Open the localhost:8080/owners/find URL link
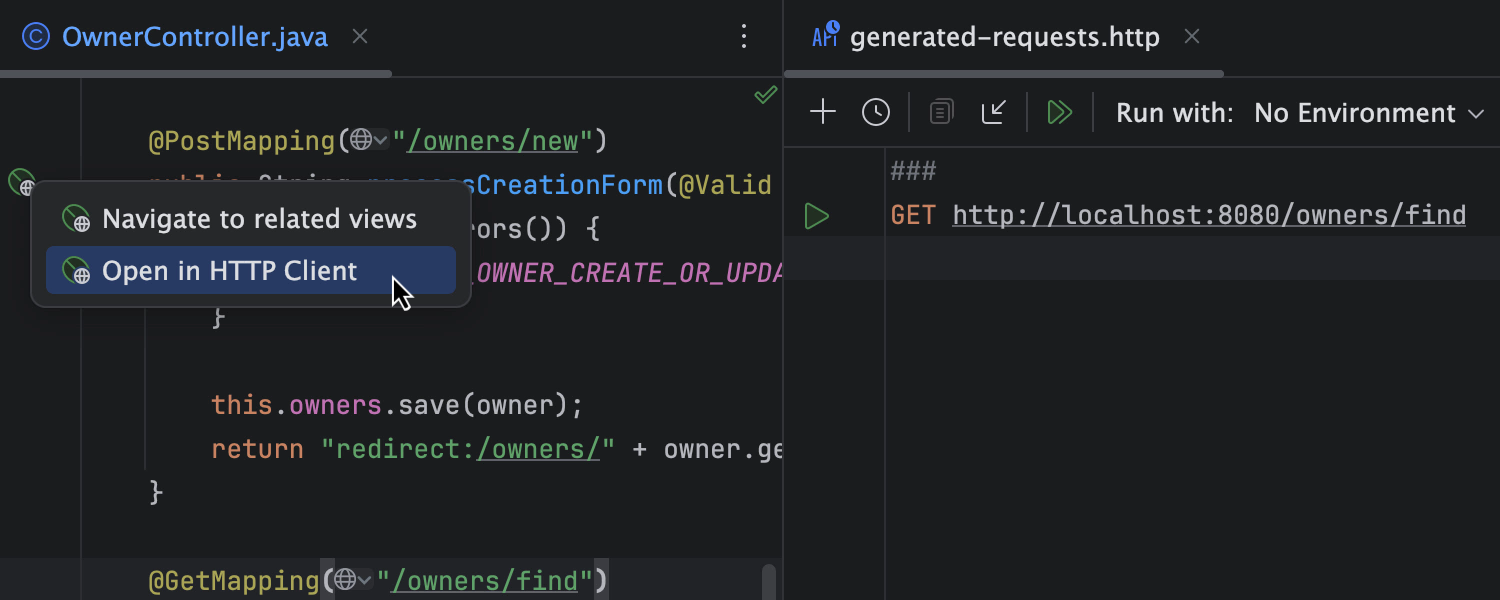1500x600 pixels. pyautogui.click(x=1208, y=215)
